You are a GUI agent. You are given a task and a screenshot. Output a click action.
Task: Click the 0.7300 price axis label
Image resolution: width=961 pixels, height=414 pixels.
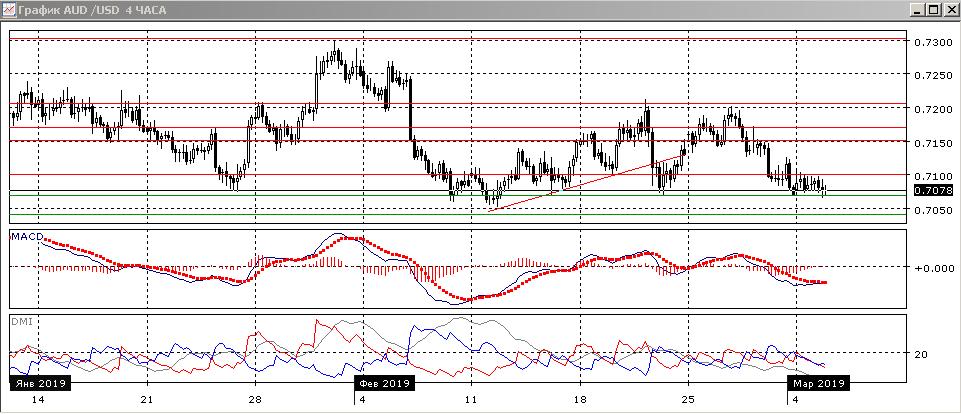click(929, 43)
